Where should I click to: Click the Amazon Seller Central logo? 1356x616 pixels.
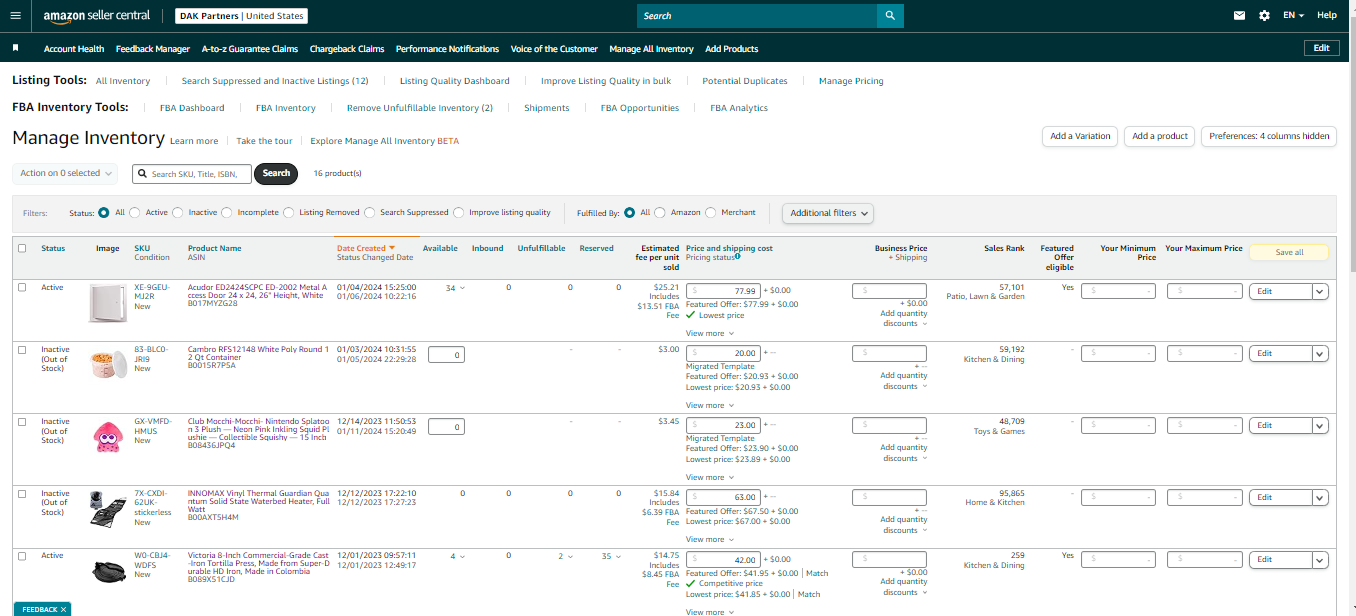point(96,16)
